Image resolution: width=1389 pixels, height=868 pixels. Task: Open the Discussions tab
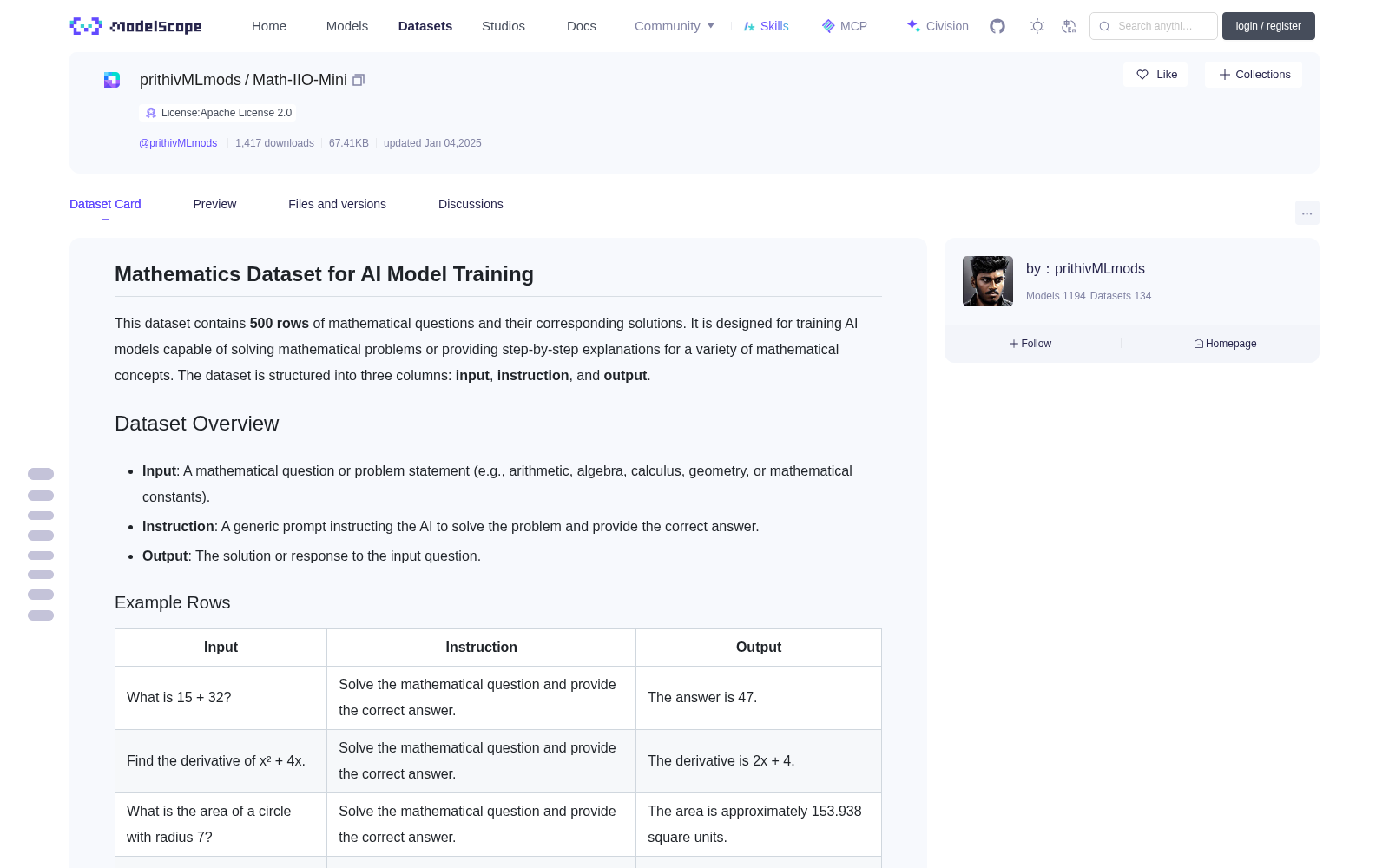pyautogui.click(x=471, y=204)
